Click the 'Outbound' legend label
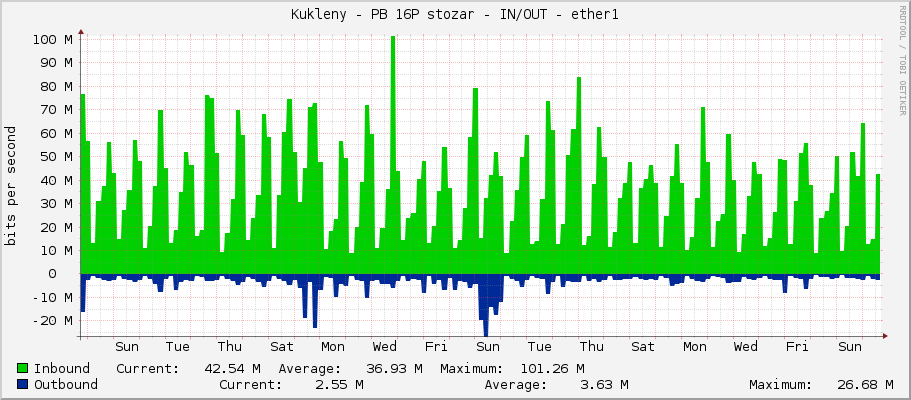The image size is (911, 400). tap(66, 384)
